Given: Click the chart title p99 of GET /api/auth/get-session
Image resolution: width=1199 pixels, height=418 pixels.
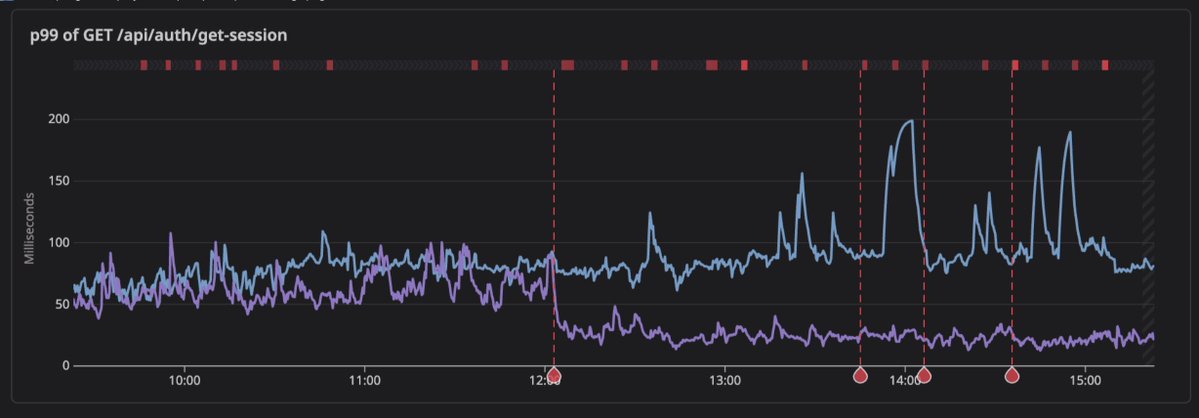Looking at the screenshot, I should [159, 35].
